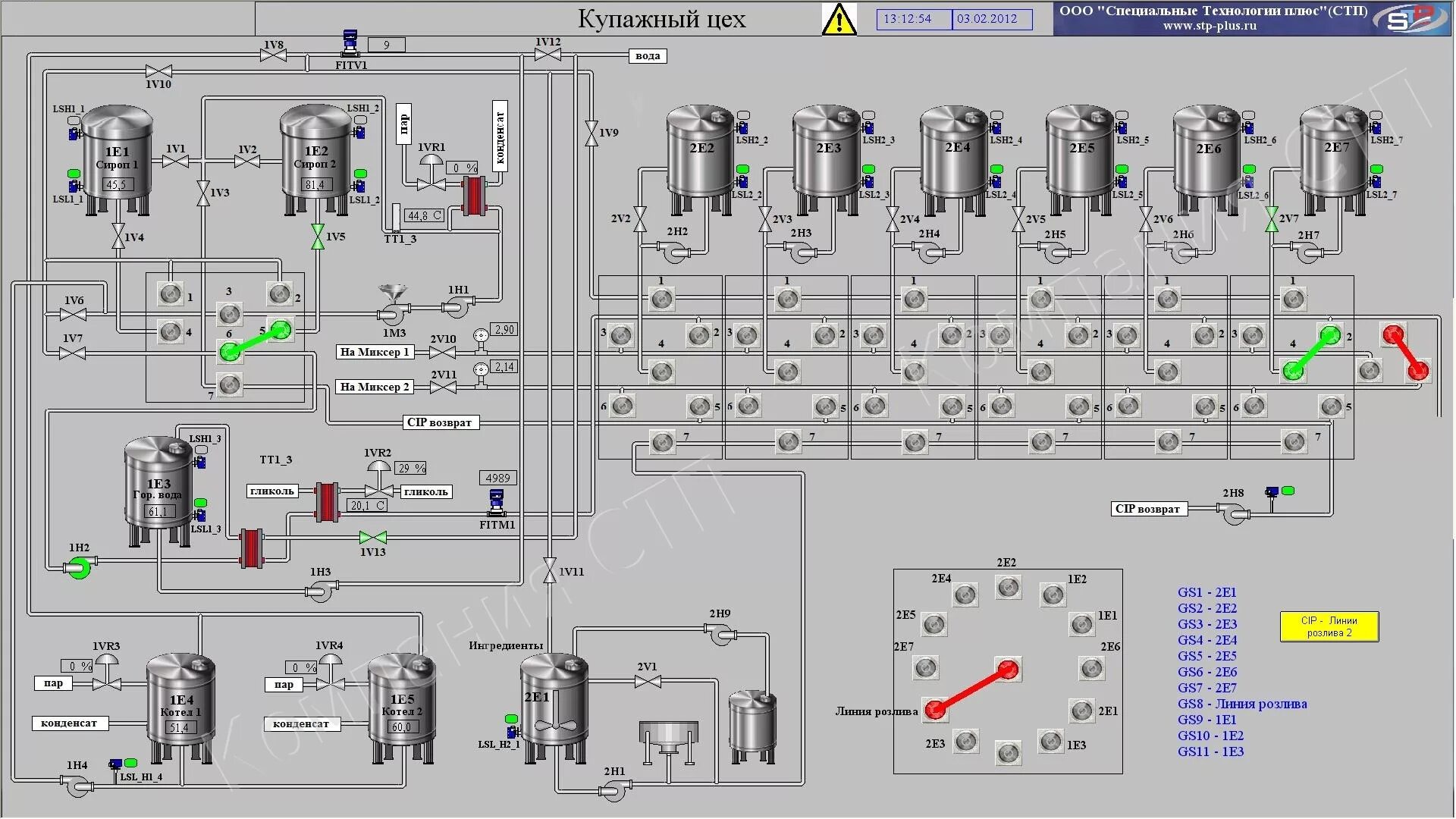Click green valve 1V5 under tank 1E2
This screenshot has height=819, width=1456.
click(318, 237)
